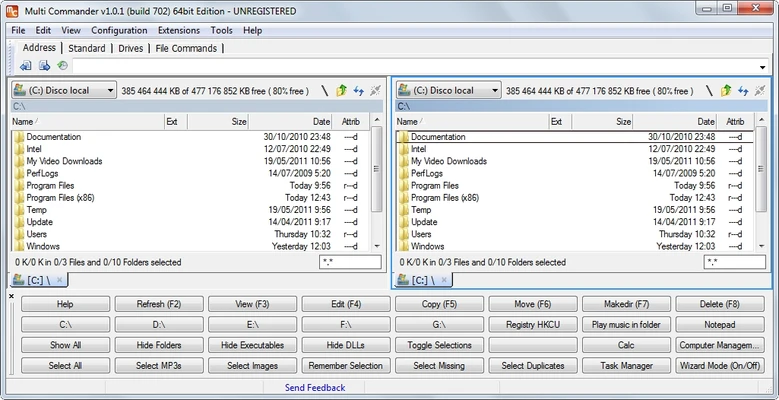Click the Task Manager button
The image size is (779, 400).
coord(626,366)
